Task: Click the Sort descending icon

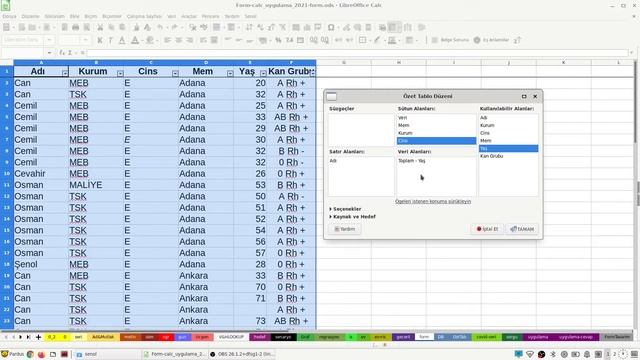Action: [271, 27]
